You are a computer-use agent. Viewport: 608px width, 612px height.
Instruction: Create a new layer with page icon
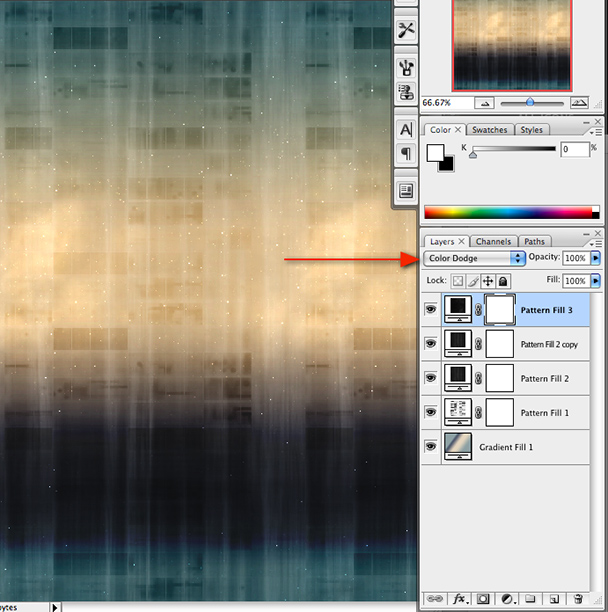pyautogui.click(x=554, y=599)
